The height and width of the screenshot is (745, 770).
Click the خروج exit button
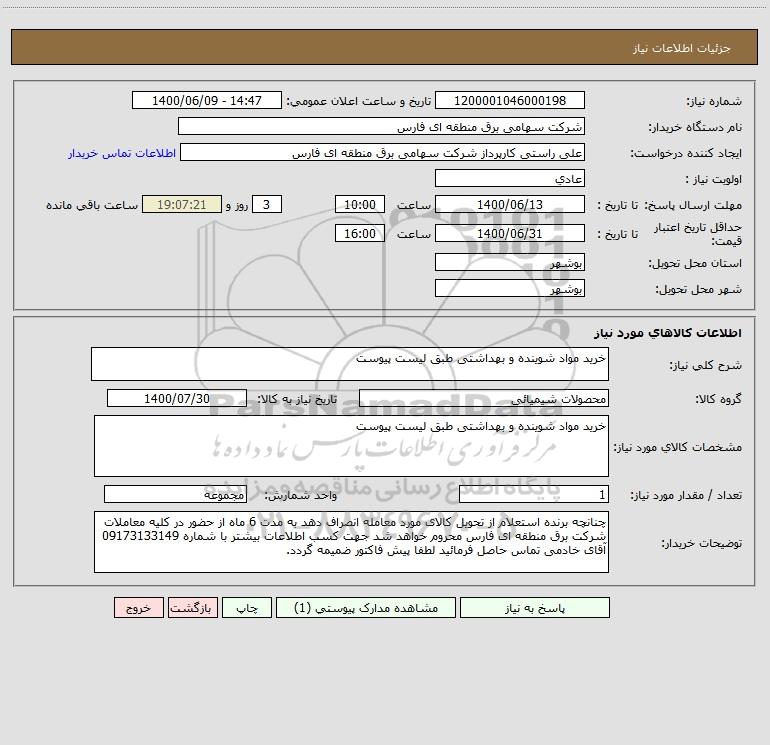[138, 607]
